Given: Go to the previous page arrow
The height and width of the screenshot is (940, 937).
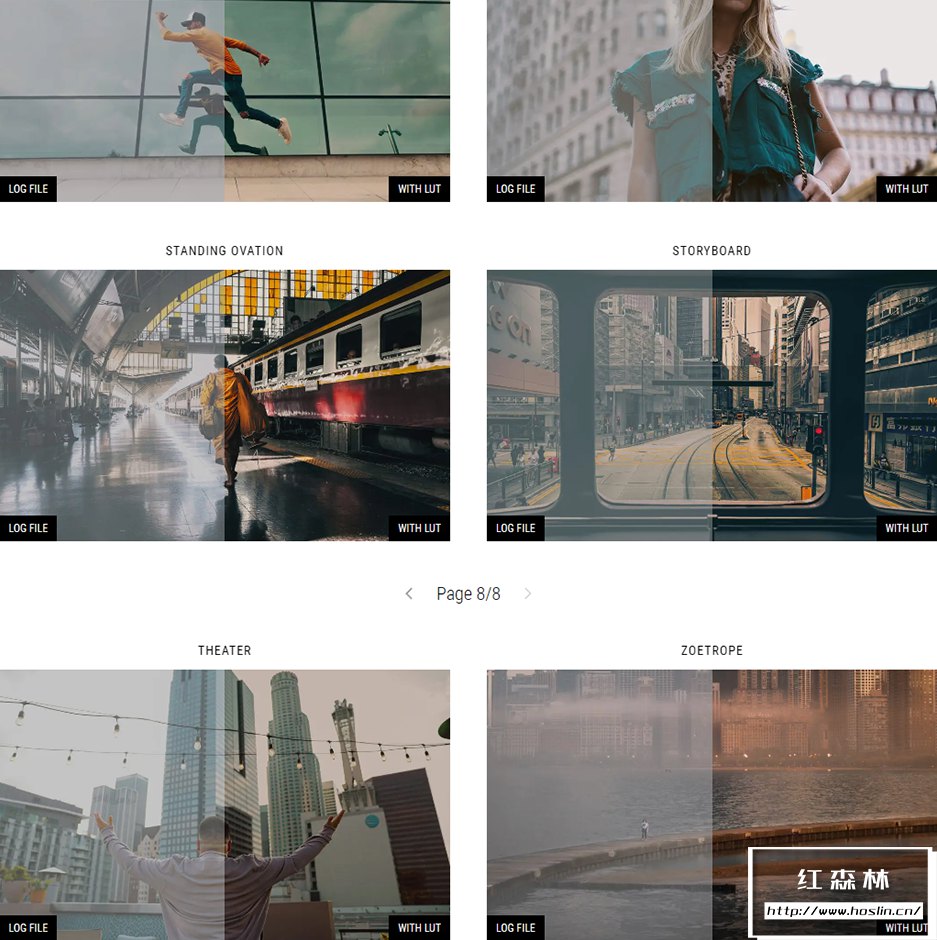Looking at the screenshot, I should coord(409,593).
